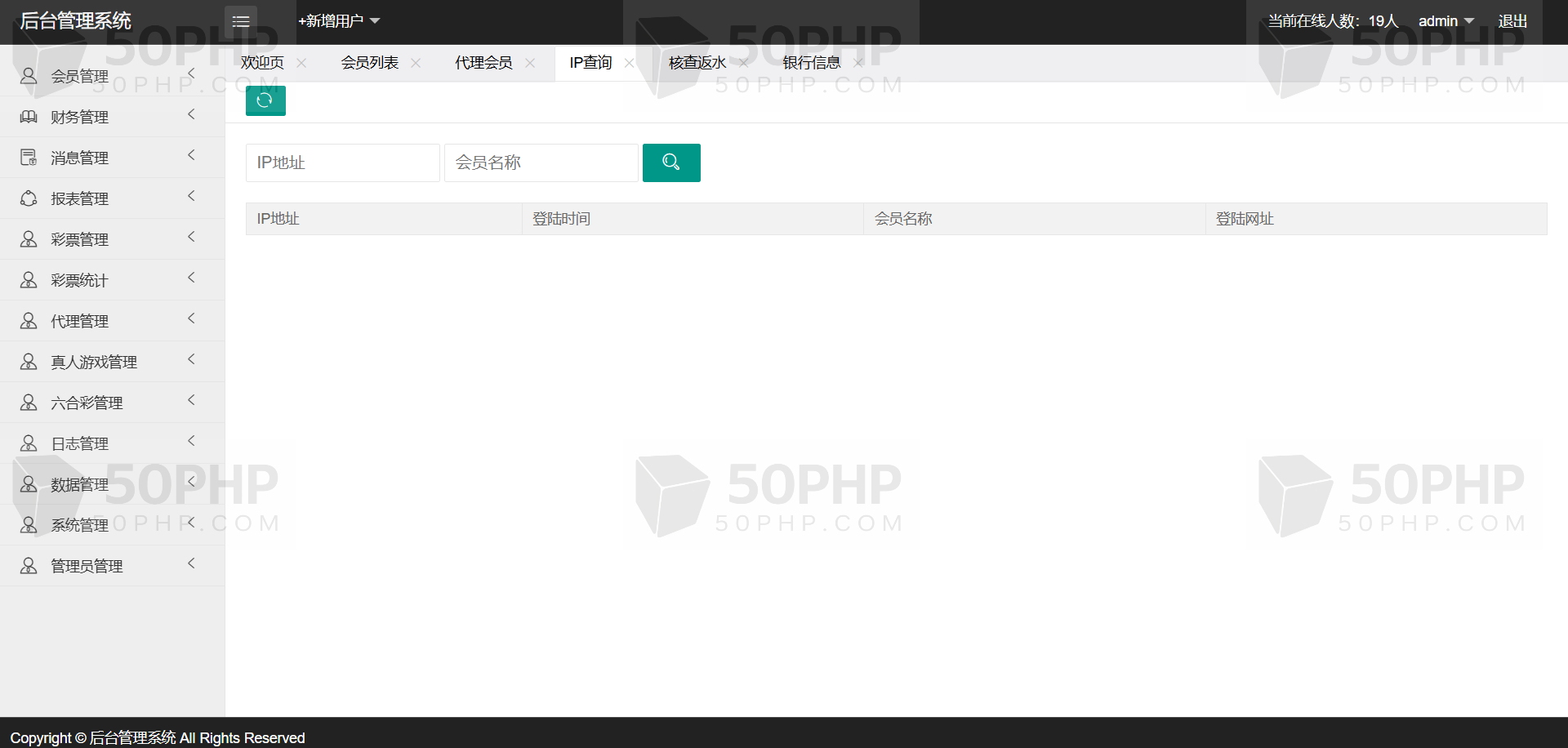The width and height of the screenshot is (1568, 748).
Task: Click the green search magnifier button
Action: pyautogui.click(x=670, y=163)
